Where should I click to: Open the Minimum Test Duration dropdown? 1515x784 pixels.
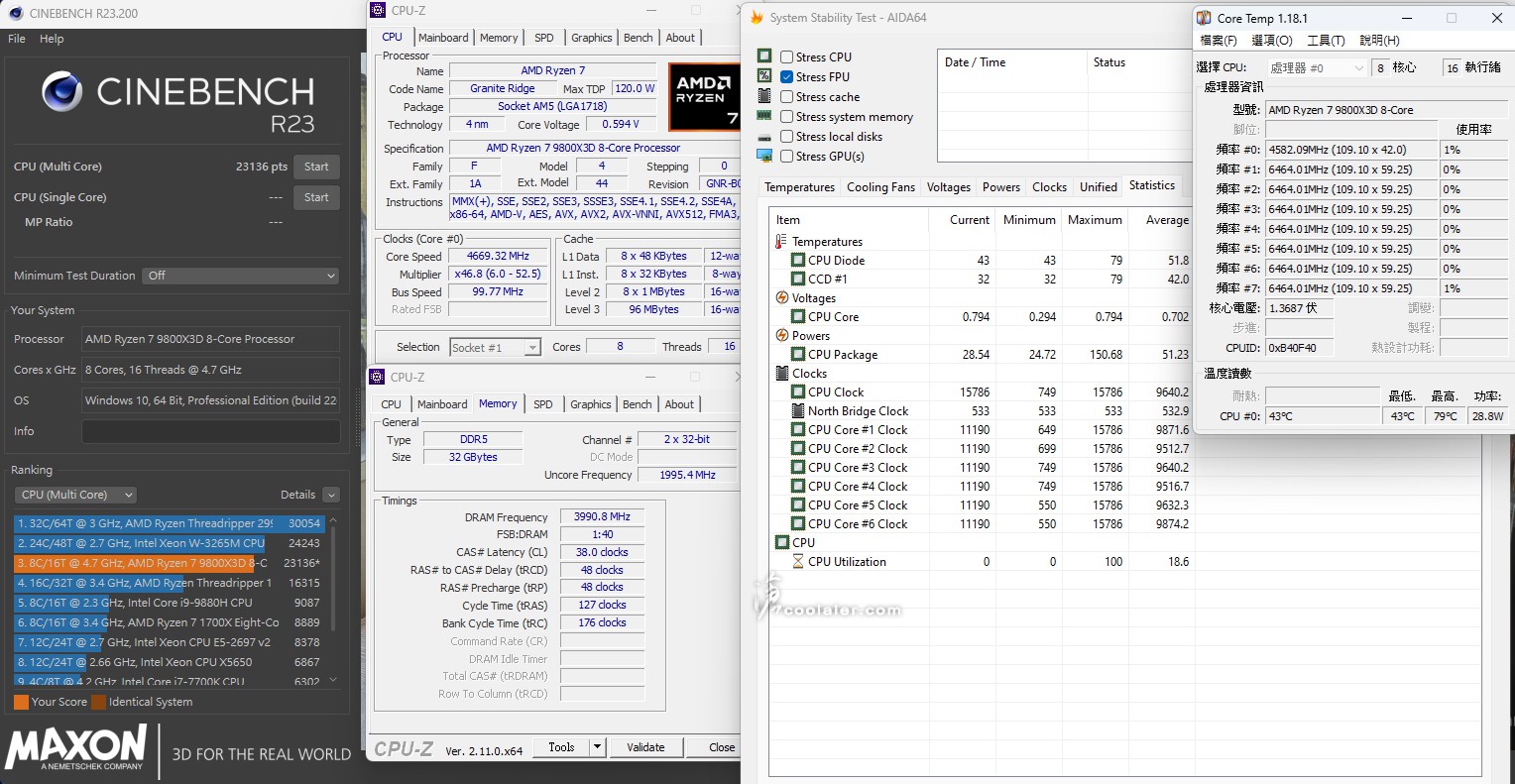(x=241, y=276)
